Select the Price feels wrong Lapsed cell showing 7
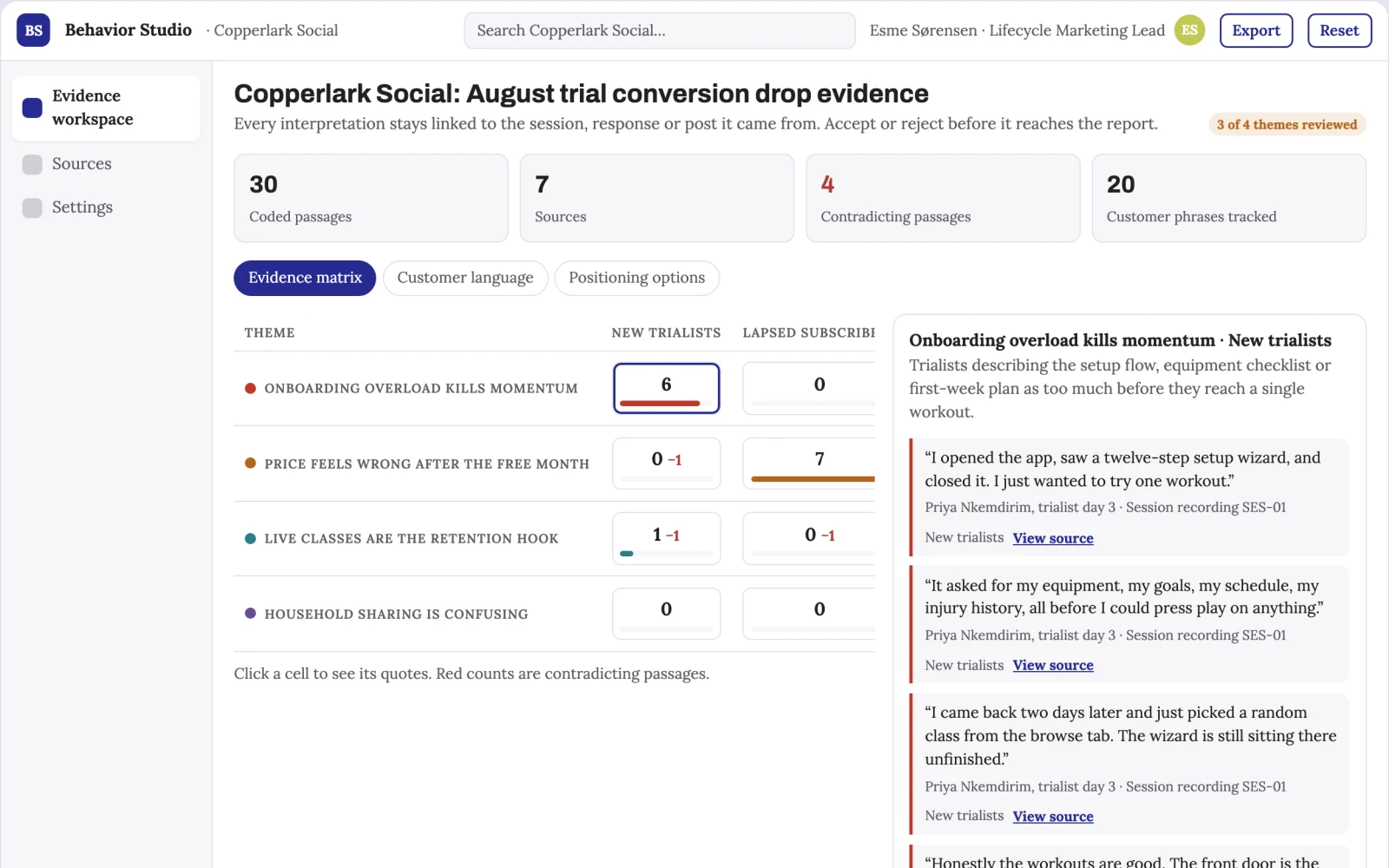 pos(809,464)
